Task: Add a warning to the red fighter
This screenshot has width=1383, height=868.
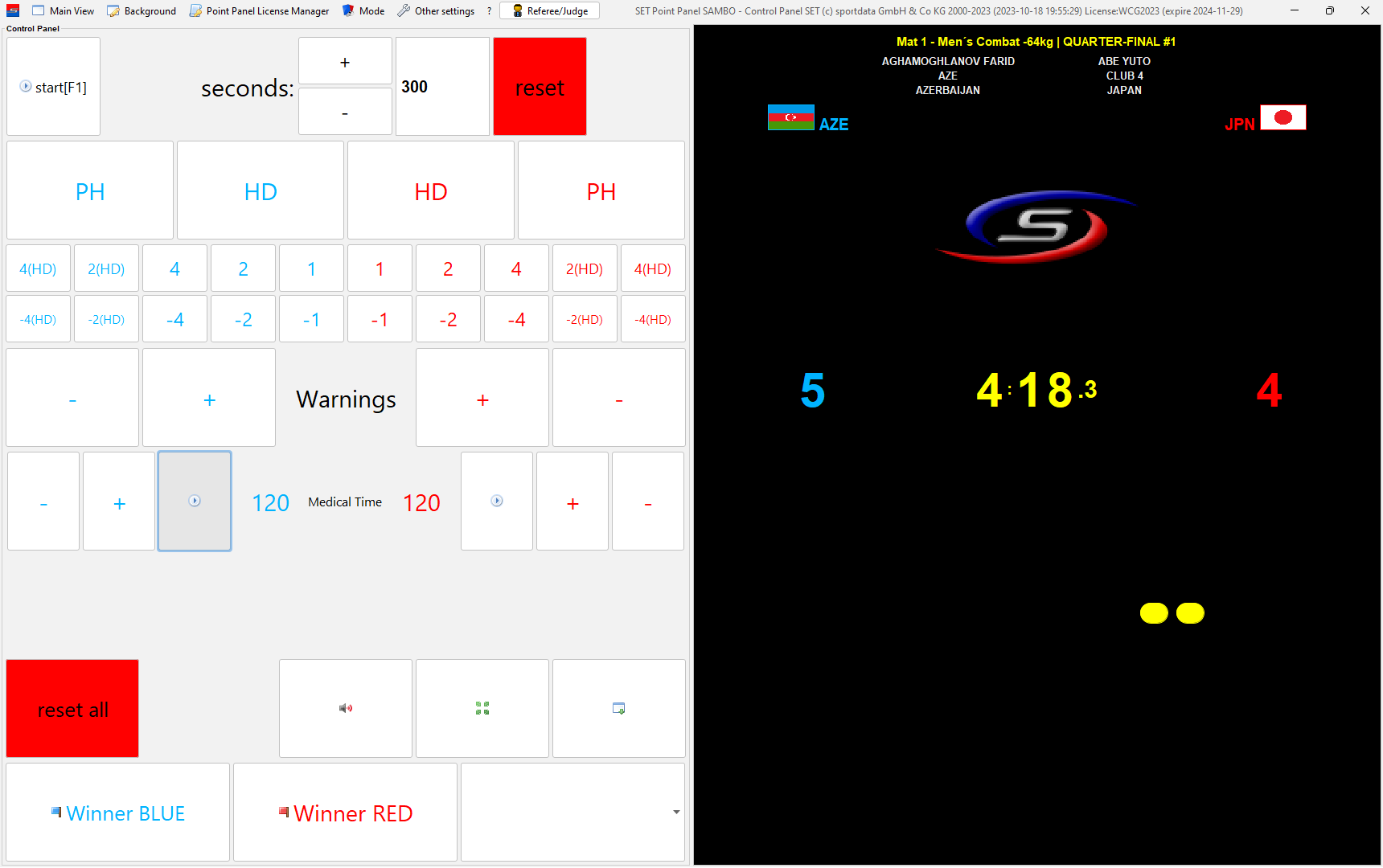Action: point(482,399)
